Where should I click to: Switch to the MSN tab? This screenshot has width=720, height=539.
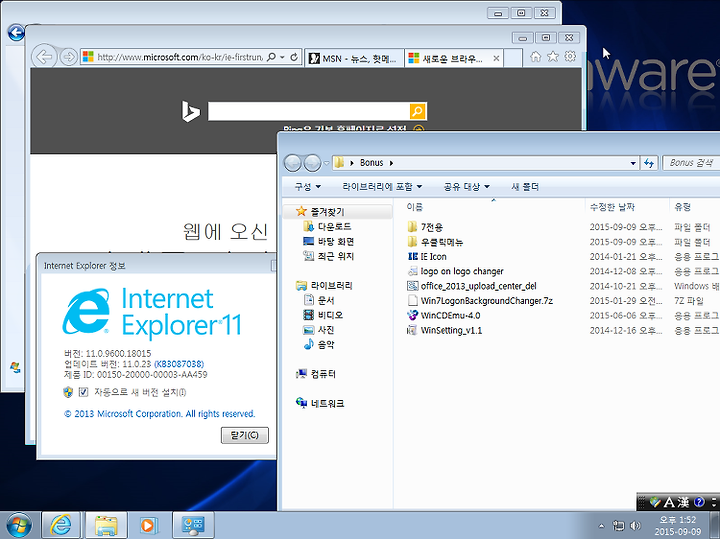(354, 58)
